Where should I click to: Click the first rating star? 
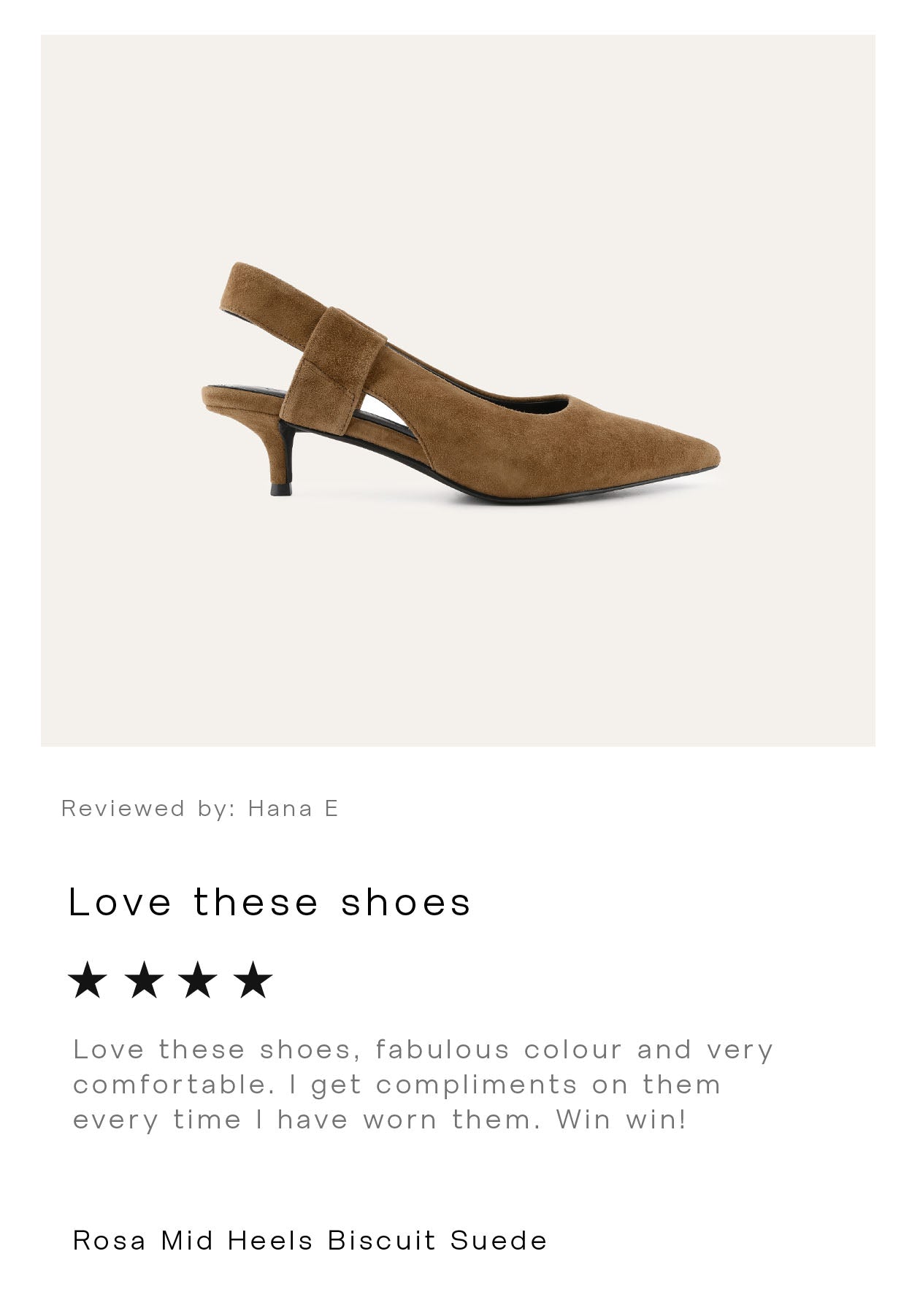click(x=88, y=980)
